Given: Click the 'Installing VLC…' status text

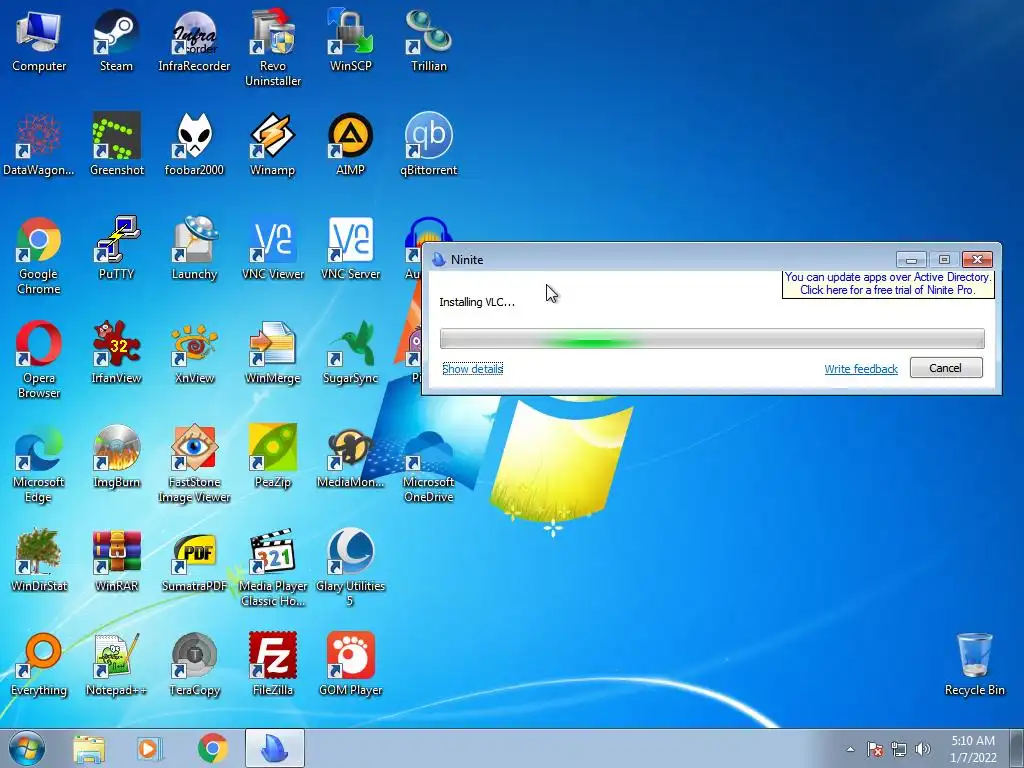Looking at the screenshot, I should coord(477,302).
